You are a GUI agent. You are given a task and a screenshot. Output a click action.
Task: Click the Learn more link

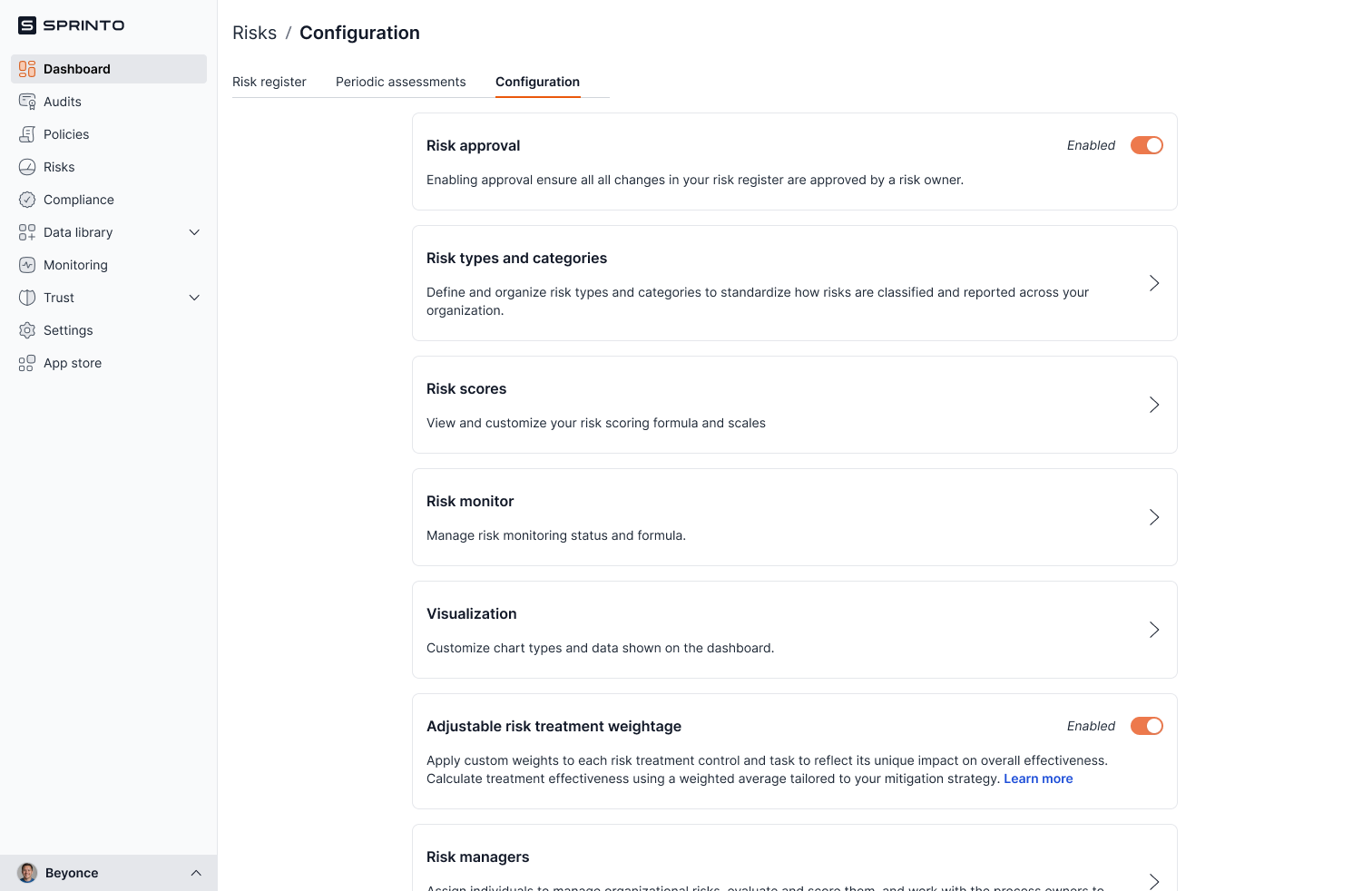click(1038, 778)
